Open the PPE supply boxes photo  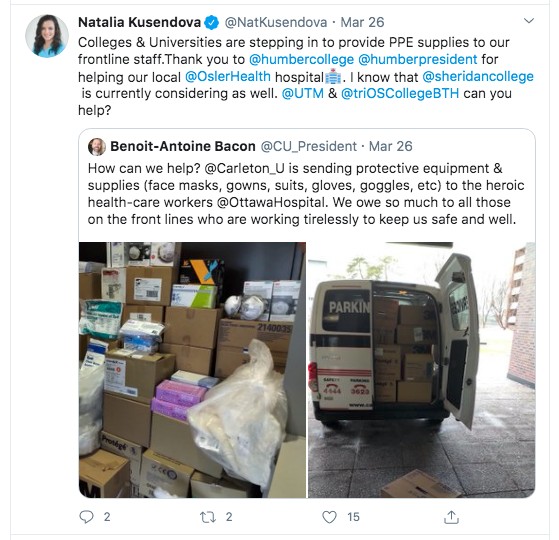(x=193, y=370)
